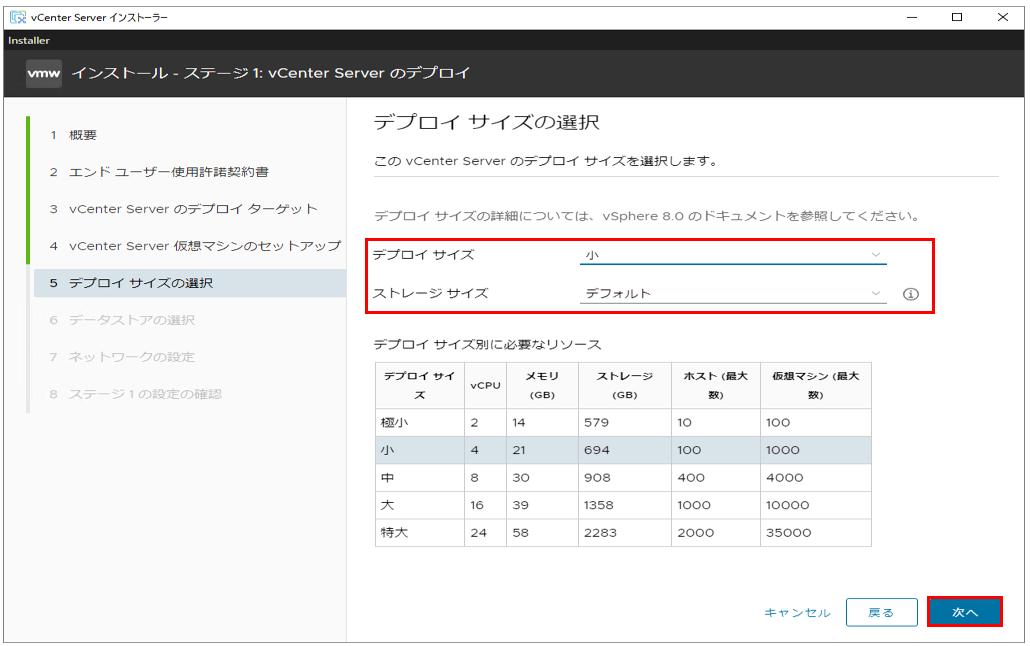This screenshot has height=646, width=1030.
Task: Click storage value 1358 in table
Action: pos(599,505)
